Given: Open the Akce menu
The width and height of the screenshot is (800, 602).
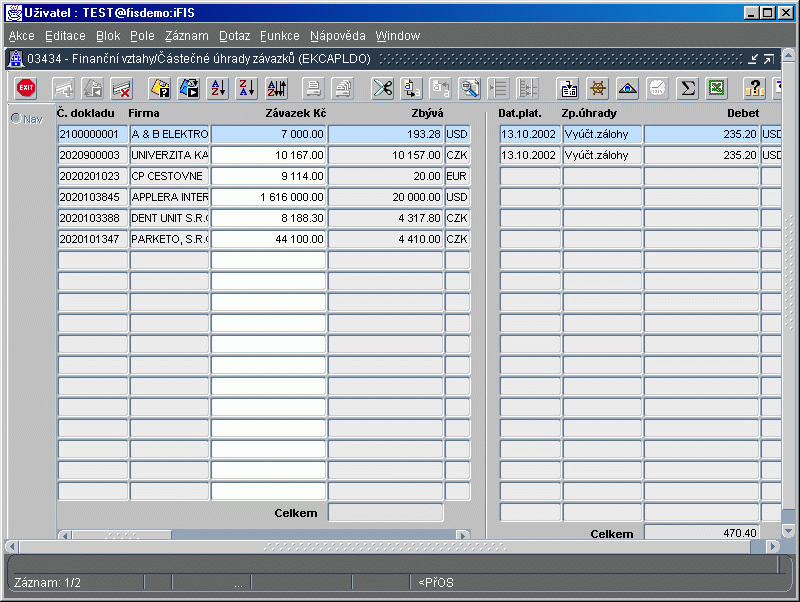Looking at the screenshot, I should 21,36.
